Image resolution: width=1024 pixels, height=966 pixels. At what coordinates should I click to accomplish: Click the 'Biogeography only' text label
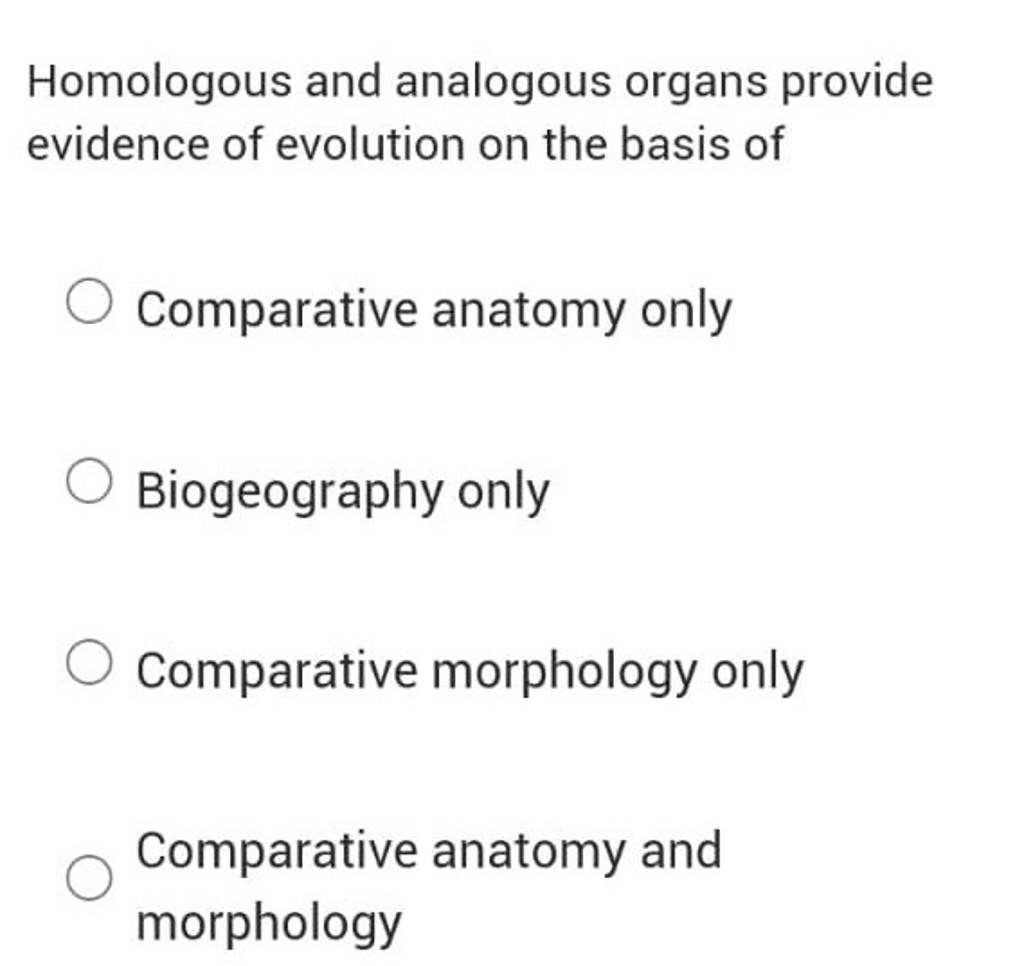pos(342,491)
